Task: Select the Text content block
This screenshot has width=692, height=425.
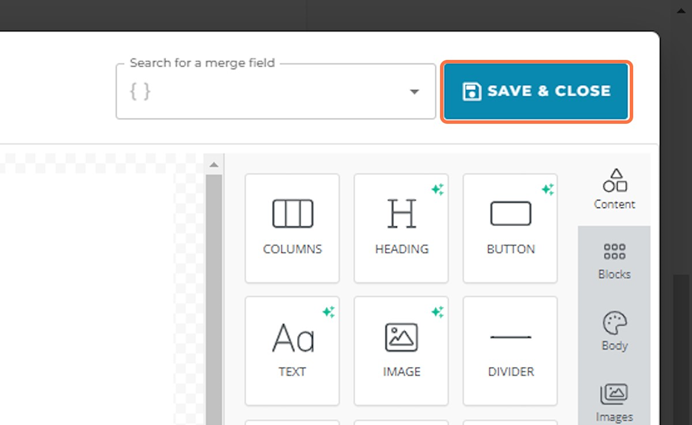Action: coord(292,351)
